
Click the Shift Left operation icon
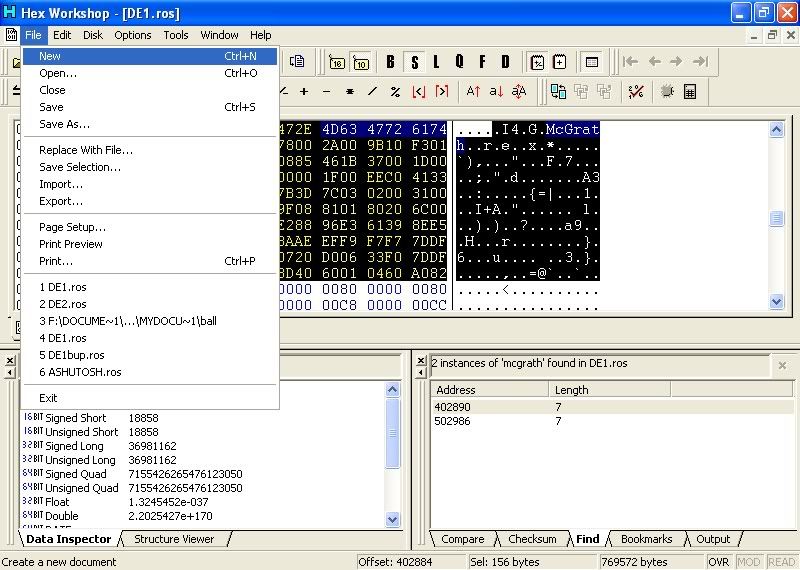(418, 92)
